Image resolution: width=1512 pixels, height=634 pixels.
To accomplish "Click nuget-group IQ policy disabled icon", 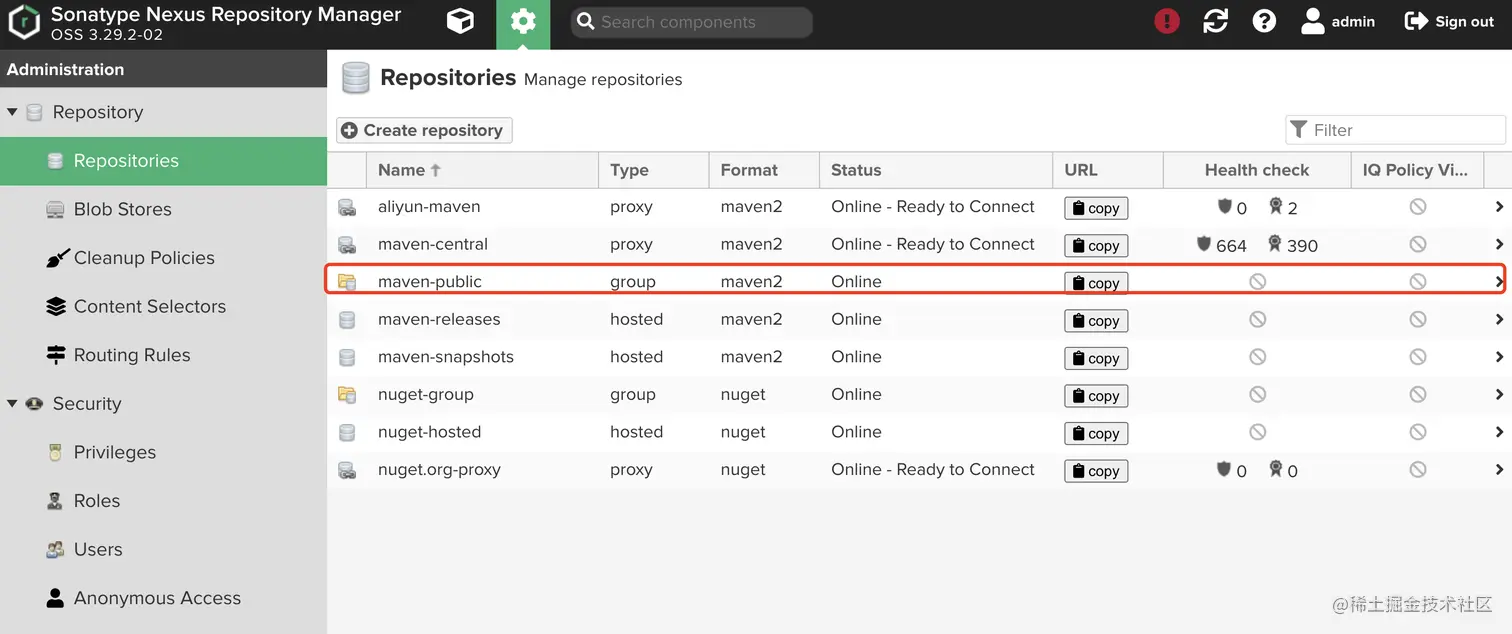I will (1417, 395).
